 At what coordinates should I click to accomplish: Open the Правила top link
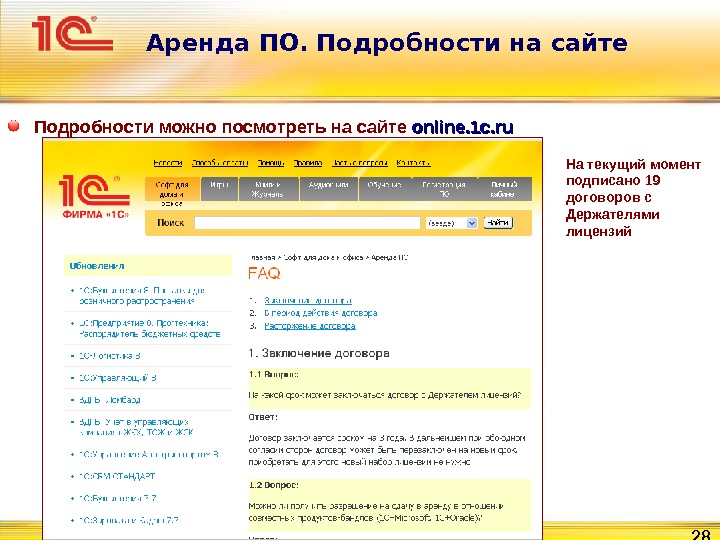(308, 163)
